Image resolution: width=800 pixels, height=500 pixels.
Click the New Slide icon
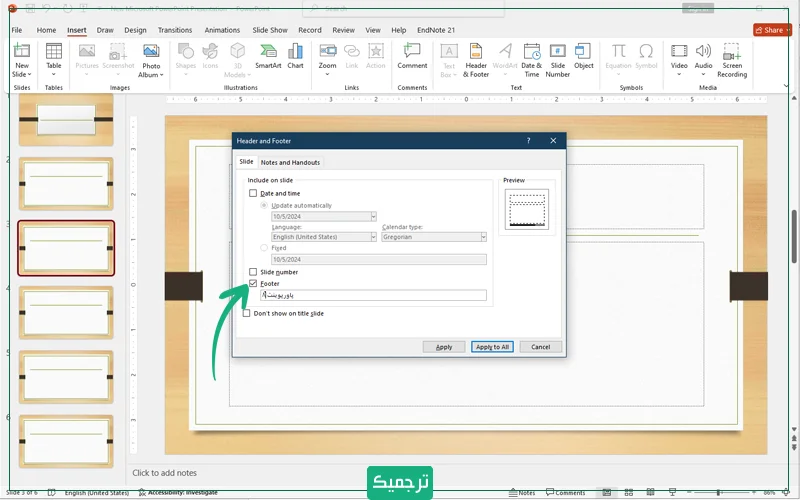pos(21,51)
